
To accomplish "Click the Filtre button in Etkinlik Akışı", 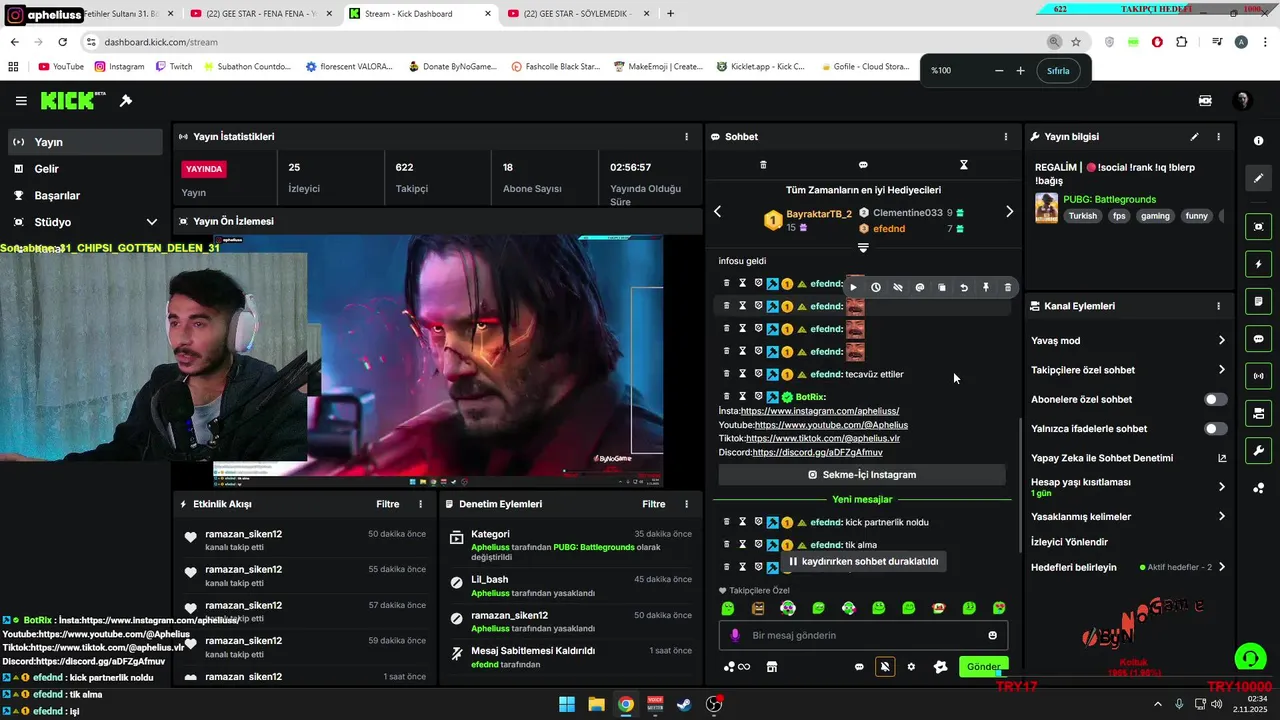I will pos(387,504).
